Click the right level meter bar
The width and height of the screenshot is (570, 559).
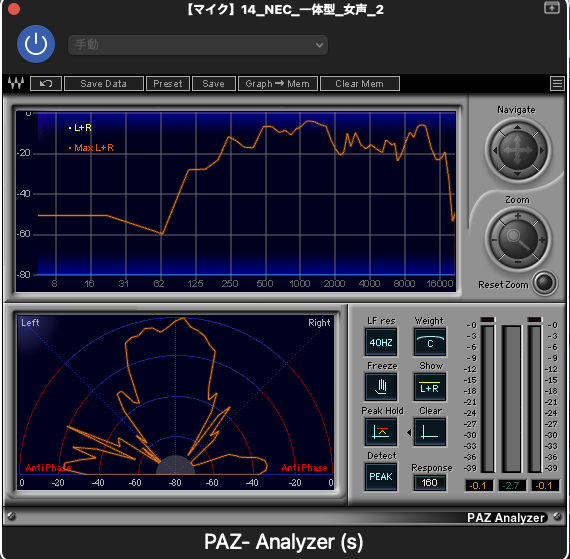click(x=535, y=398)
